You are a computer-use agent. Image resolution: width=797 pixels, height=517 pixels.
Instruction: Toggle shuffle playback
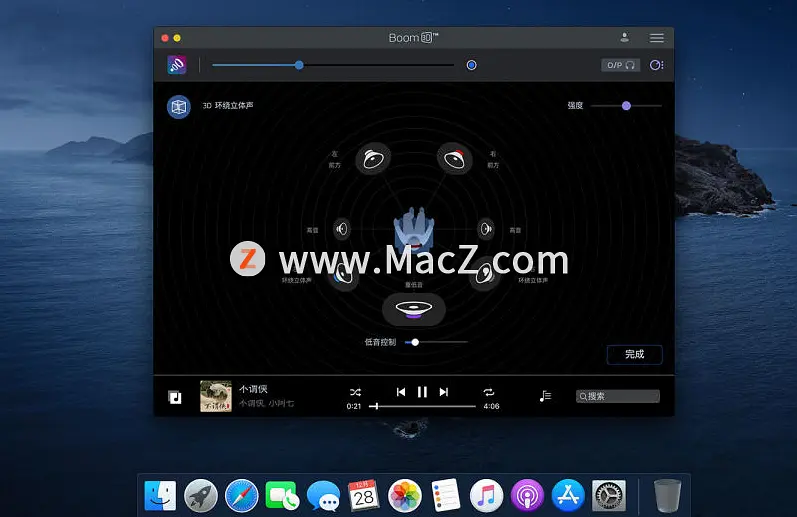[x=355, y=392]
